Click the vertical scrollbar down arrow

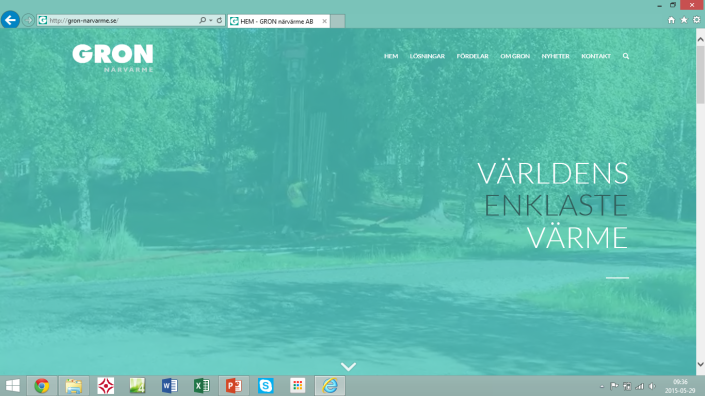point(701,364)
